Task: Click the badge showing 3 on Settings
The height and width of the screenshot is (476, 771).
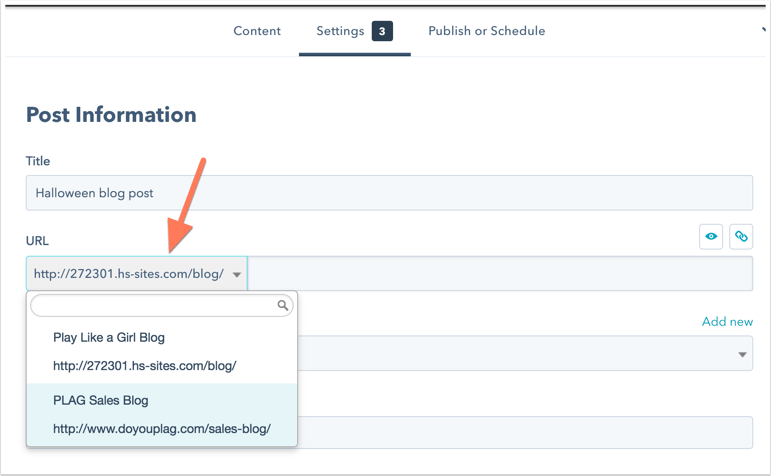Action: coord(382,31)
